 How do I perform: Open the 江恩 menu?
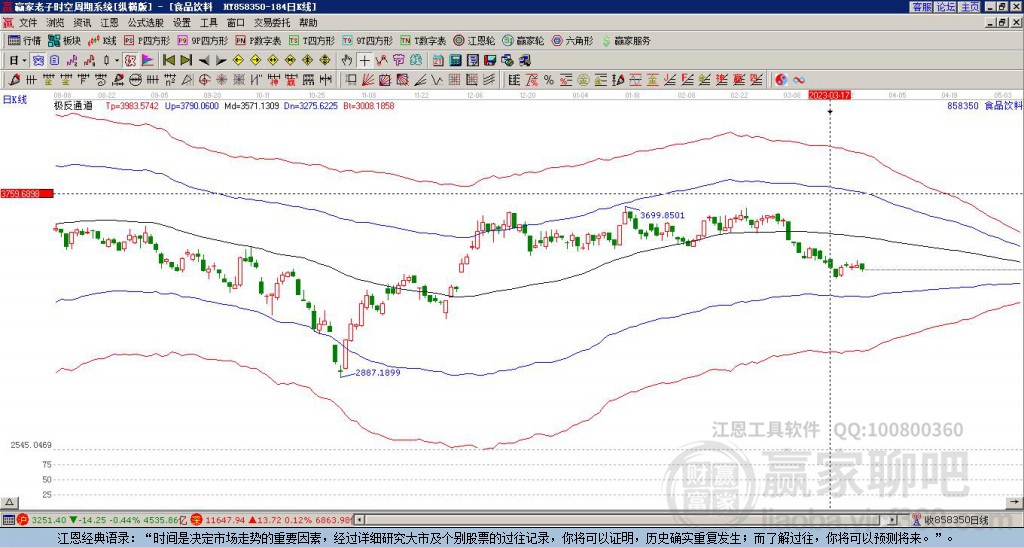[109, 23]
